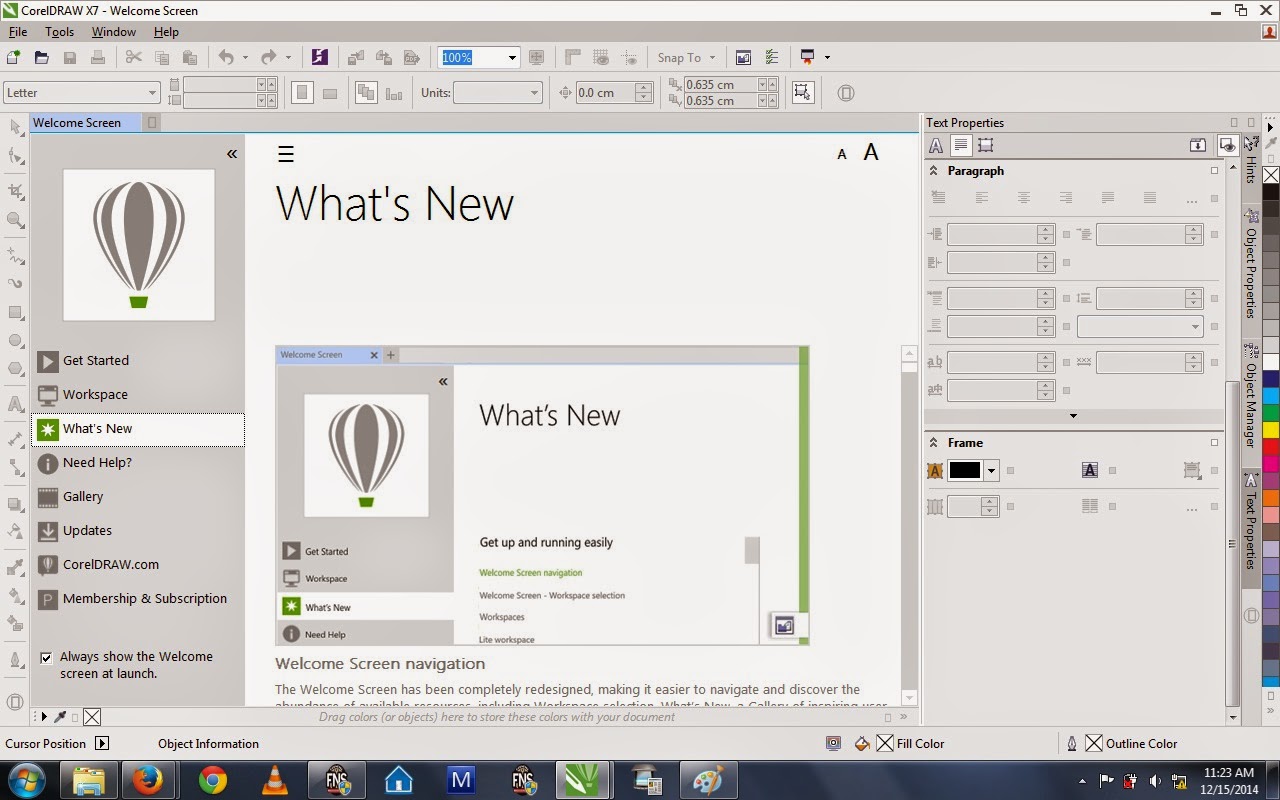
Task: Select the Shape tool in toolbox
Action: click(x=15, y=156)
